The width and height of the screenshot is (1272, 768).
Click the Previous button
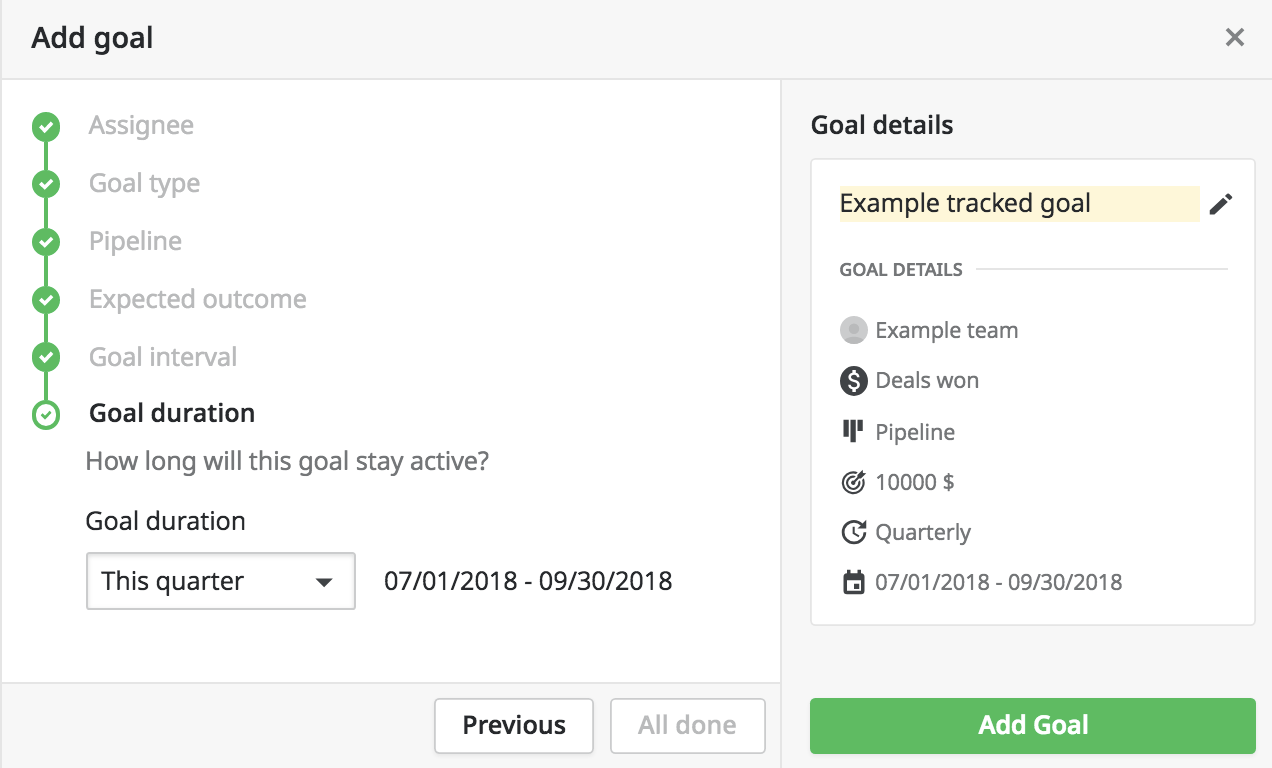pyautogui.click(x=514, y=725)
